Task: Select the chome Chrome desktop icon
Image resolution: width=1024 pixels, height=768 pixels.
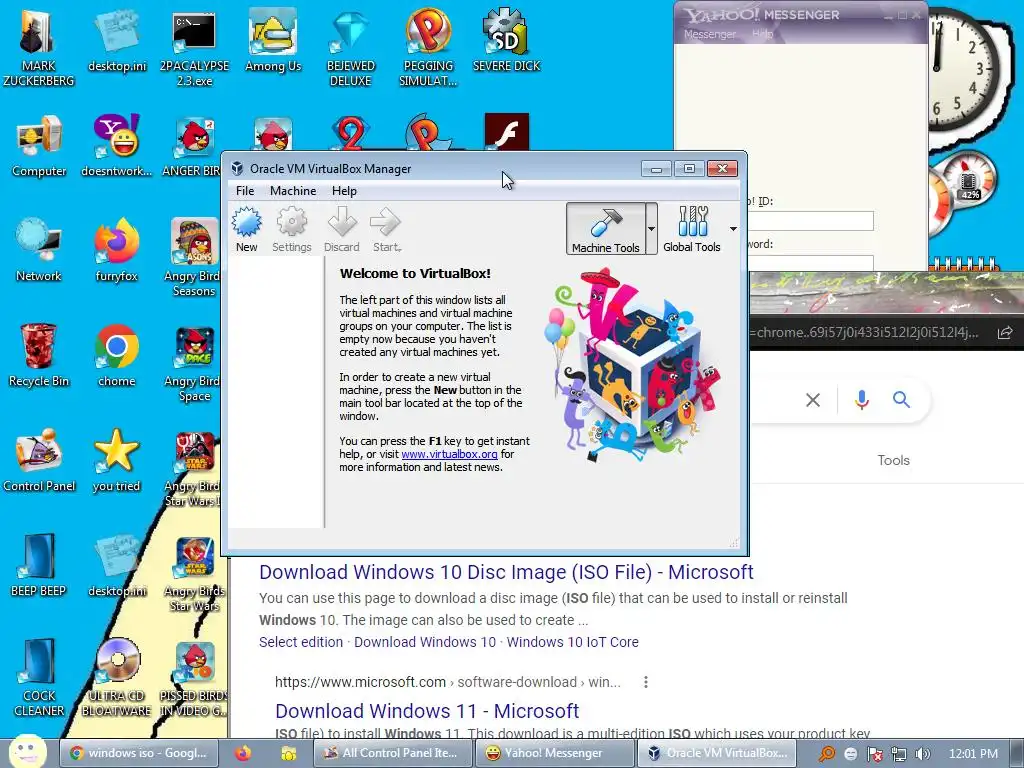Action: point(117,356)
